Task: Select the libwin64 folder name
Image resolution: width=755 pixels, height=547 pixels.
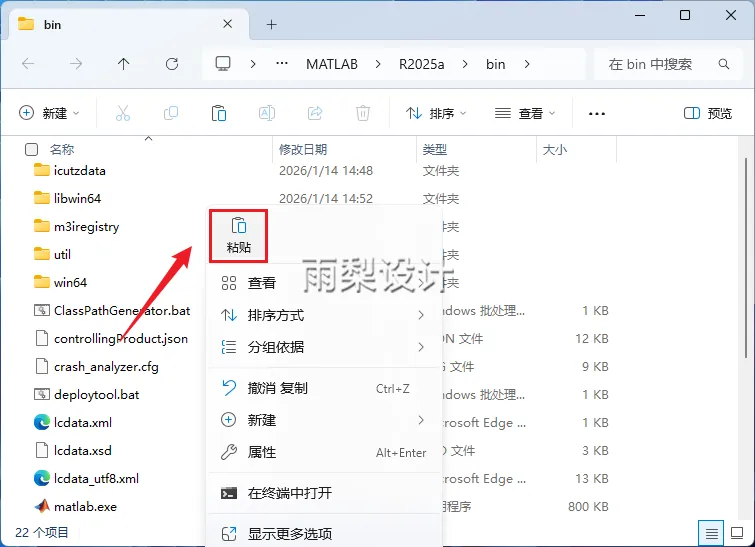Action: 78,198
